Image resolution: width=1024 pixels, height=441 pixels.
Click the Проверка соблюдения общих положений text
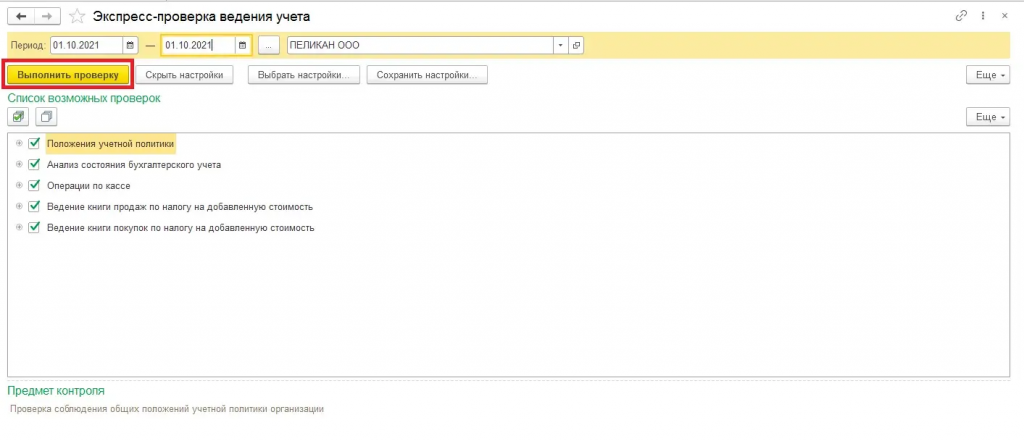(x=167, y=409)
